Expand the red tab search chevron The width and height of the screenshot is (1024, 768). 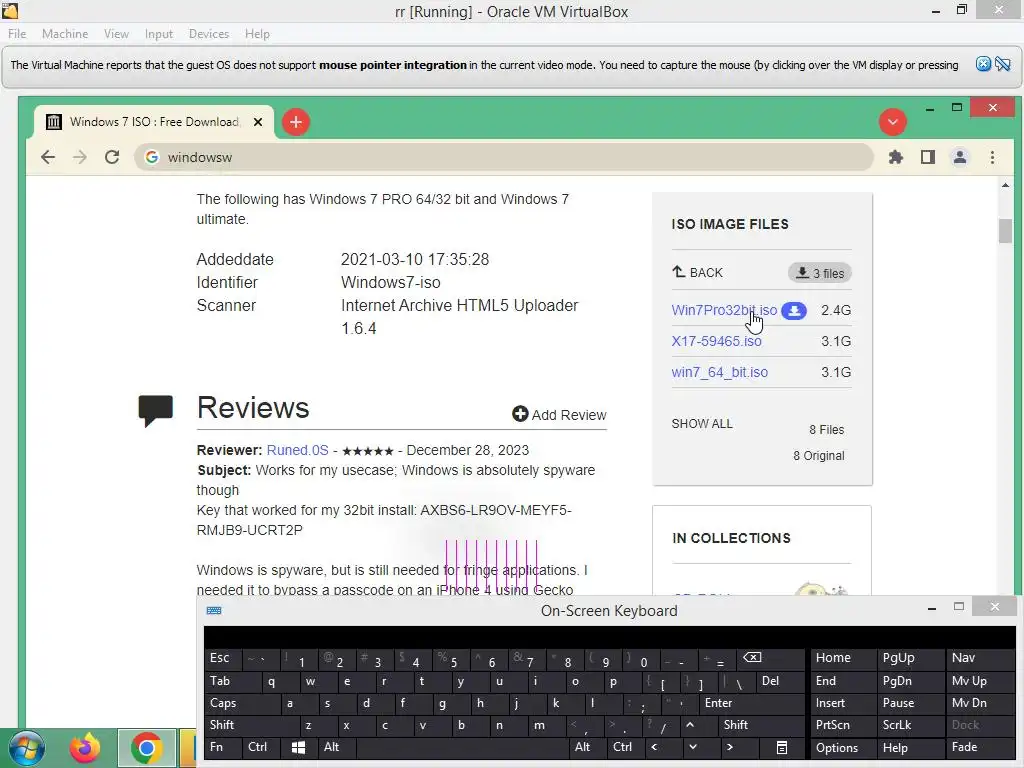tap(893, 122)
